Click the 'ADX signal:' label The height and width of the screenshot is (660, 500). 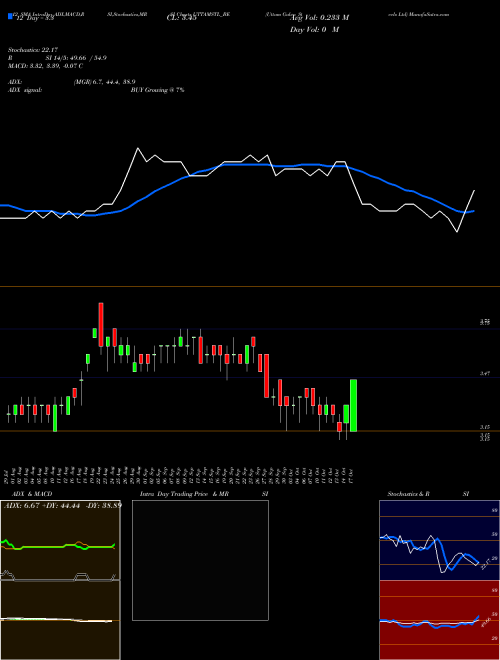point(24,90)
